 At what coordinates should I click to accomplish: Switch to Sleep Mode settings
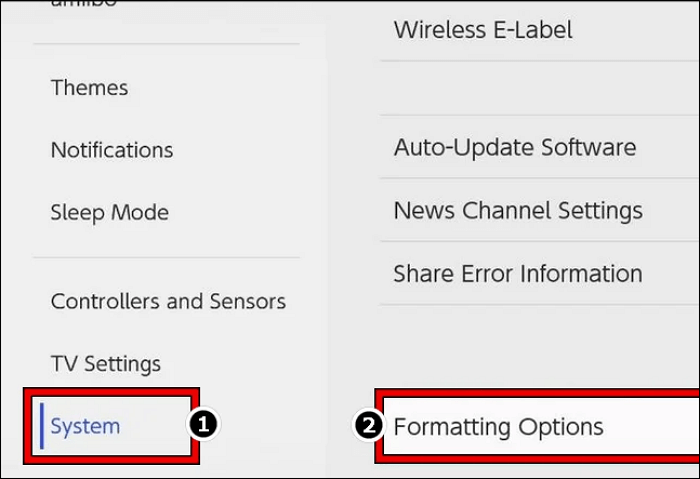[x=109, y=212]
